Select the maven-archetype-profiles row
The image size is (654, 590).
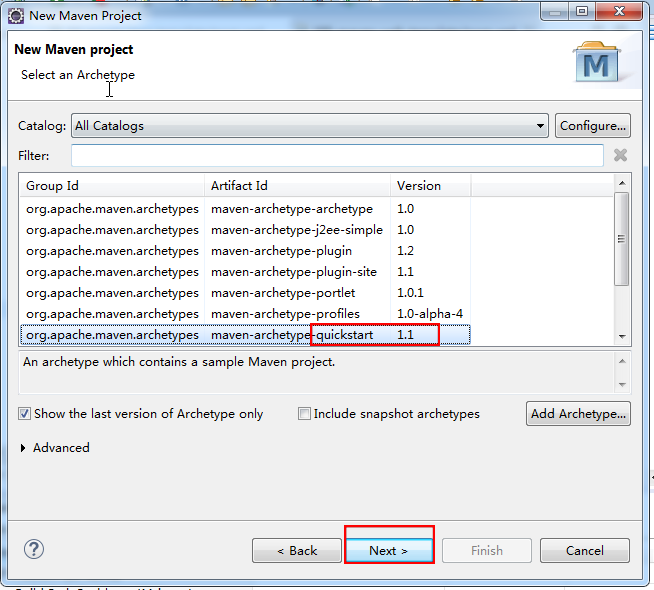pyautogui.click(x=245, y=314)
